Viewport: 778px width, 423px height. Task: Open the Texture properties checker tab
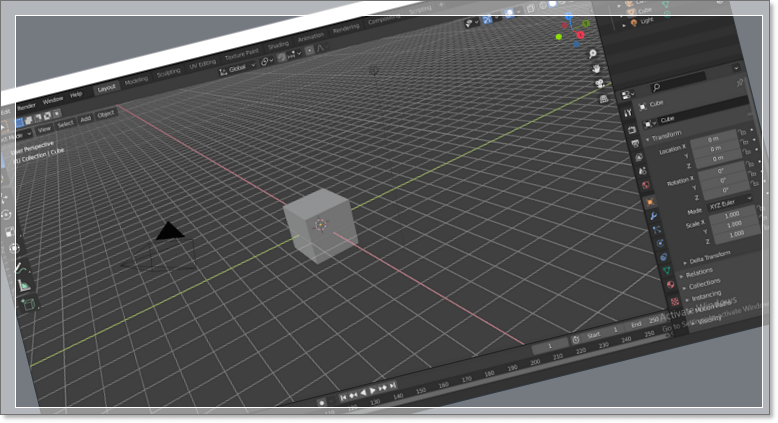pyautogui.click(x=675, y=301)
